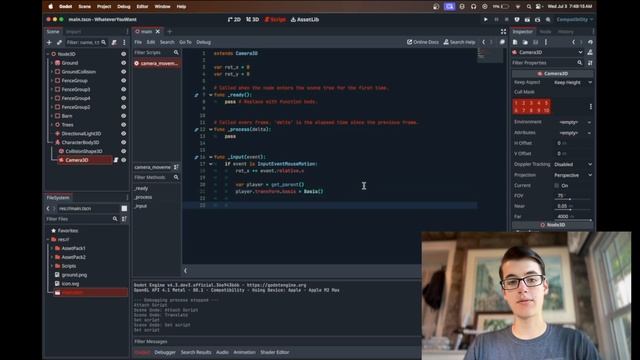
Task: Switch to 2D workspace
Action: tap(234, 19)
